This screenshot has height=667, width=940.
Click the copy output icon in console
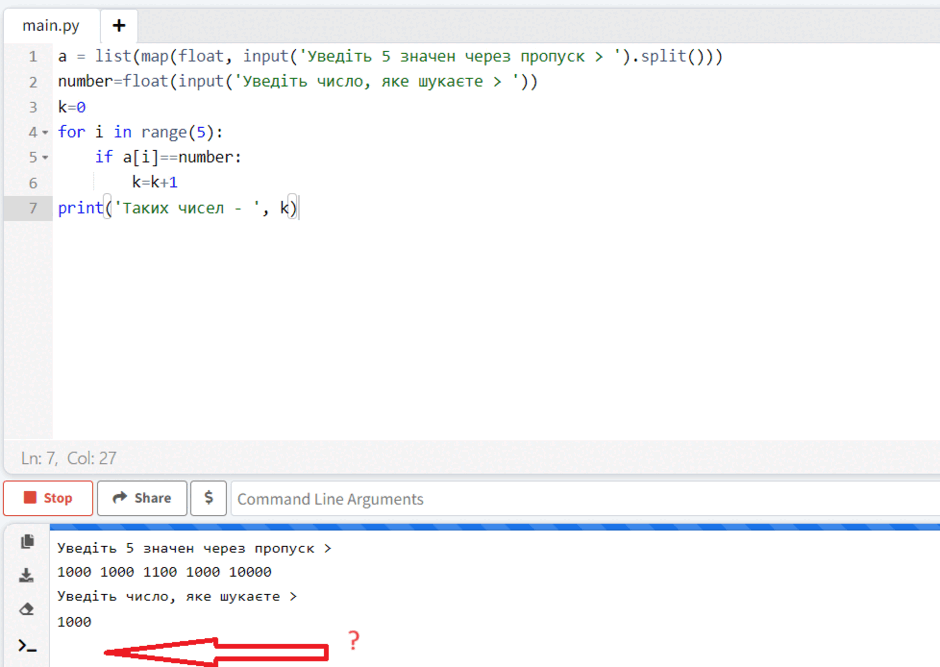coord(27,542)
